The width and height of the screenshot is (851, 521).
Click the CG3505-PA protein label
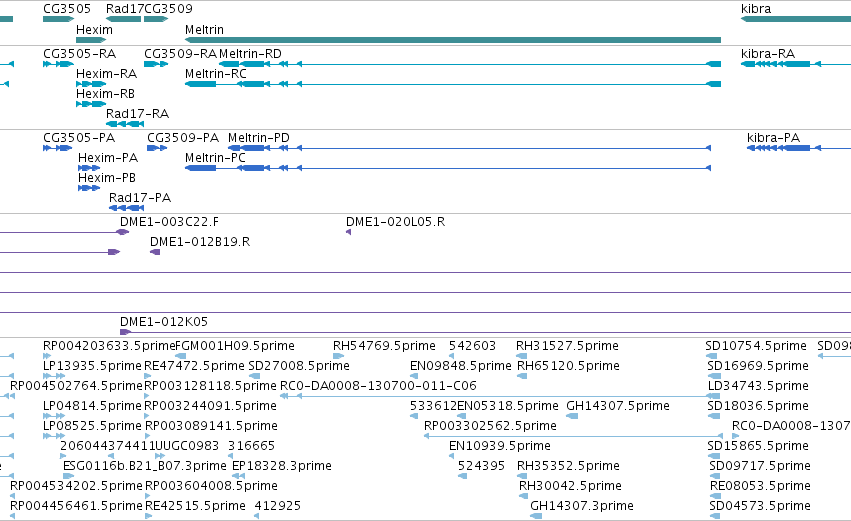click(x=79, y=138)
